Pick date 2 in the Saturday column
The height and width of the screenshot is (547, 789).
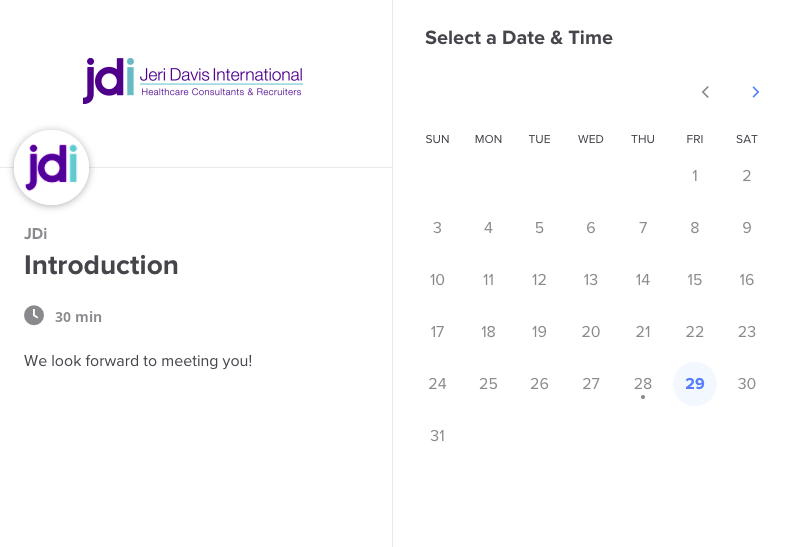[747, 176]
